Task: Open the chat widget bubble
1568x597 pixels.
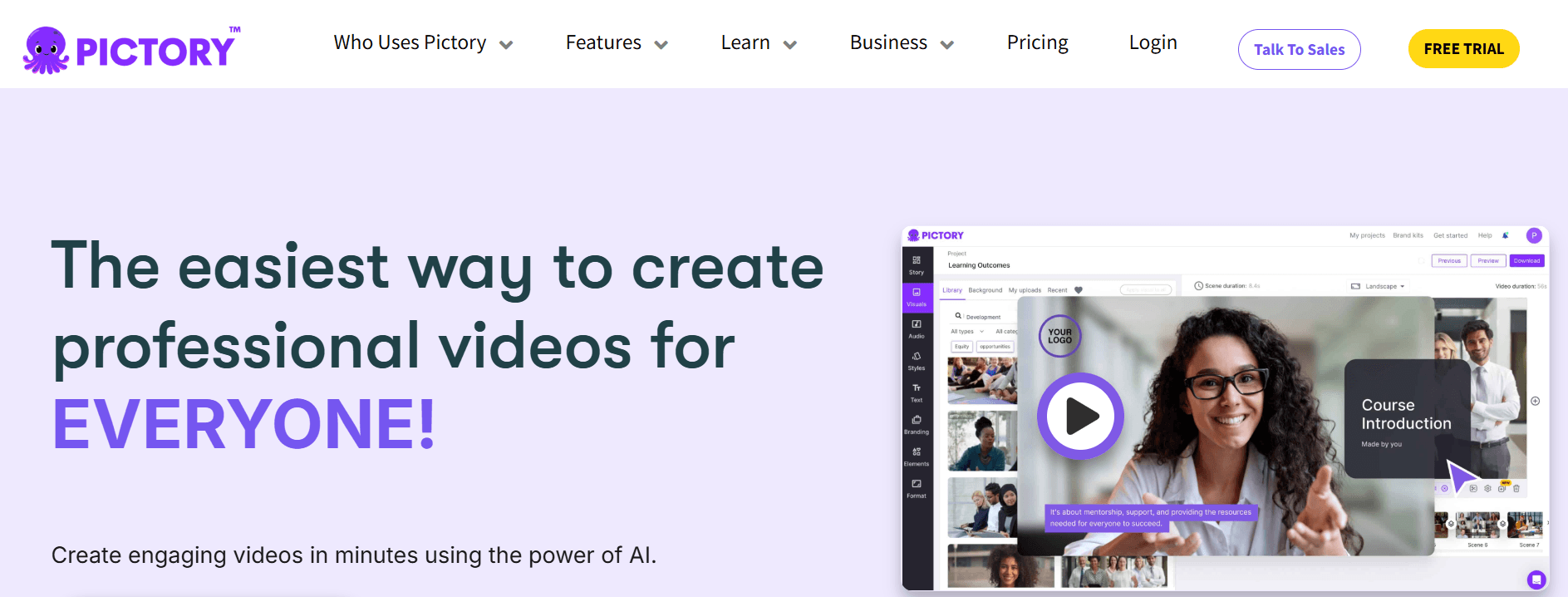Action: (x=1536, y=579)
